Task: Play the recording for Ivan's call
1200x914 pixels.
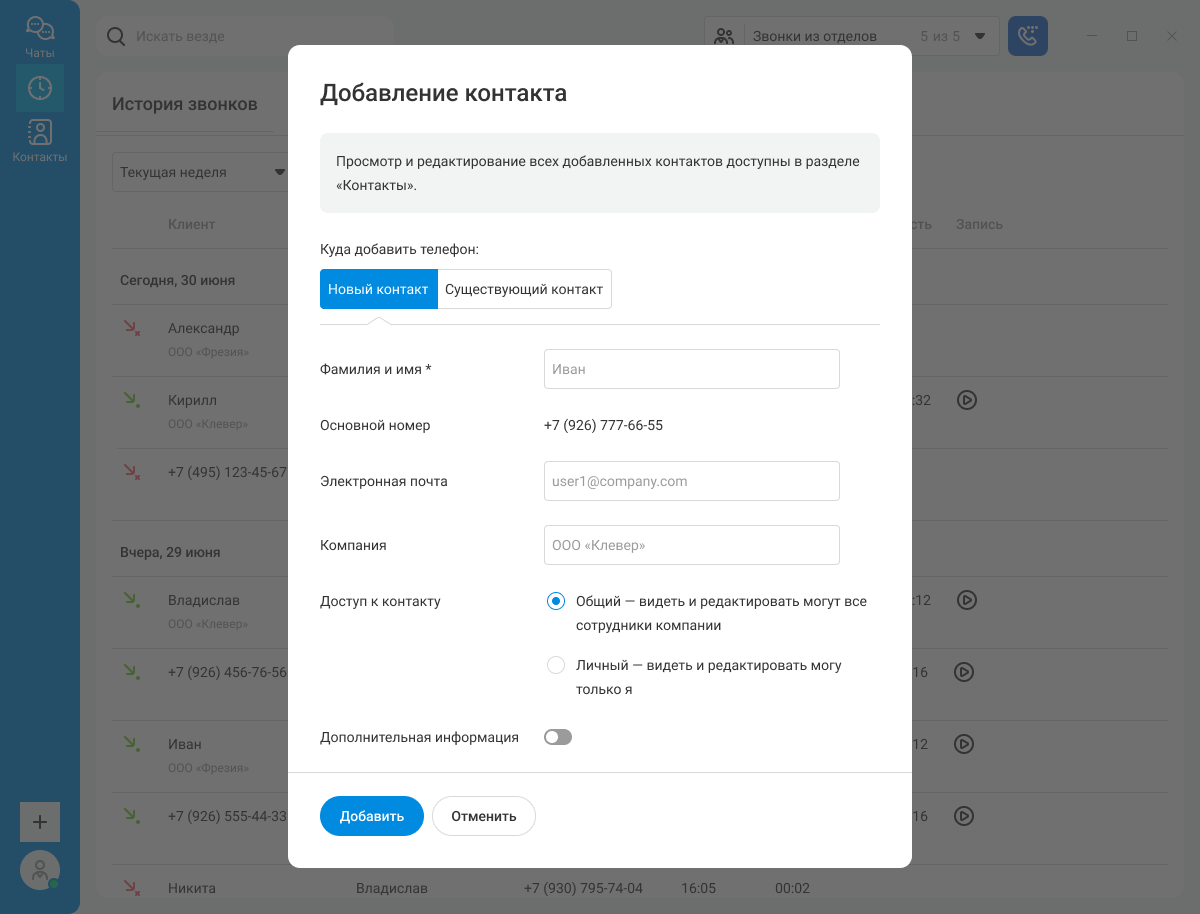Action: click(964, 744)
